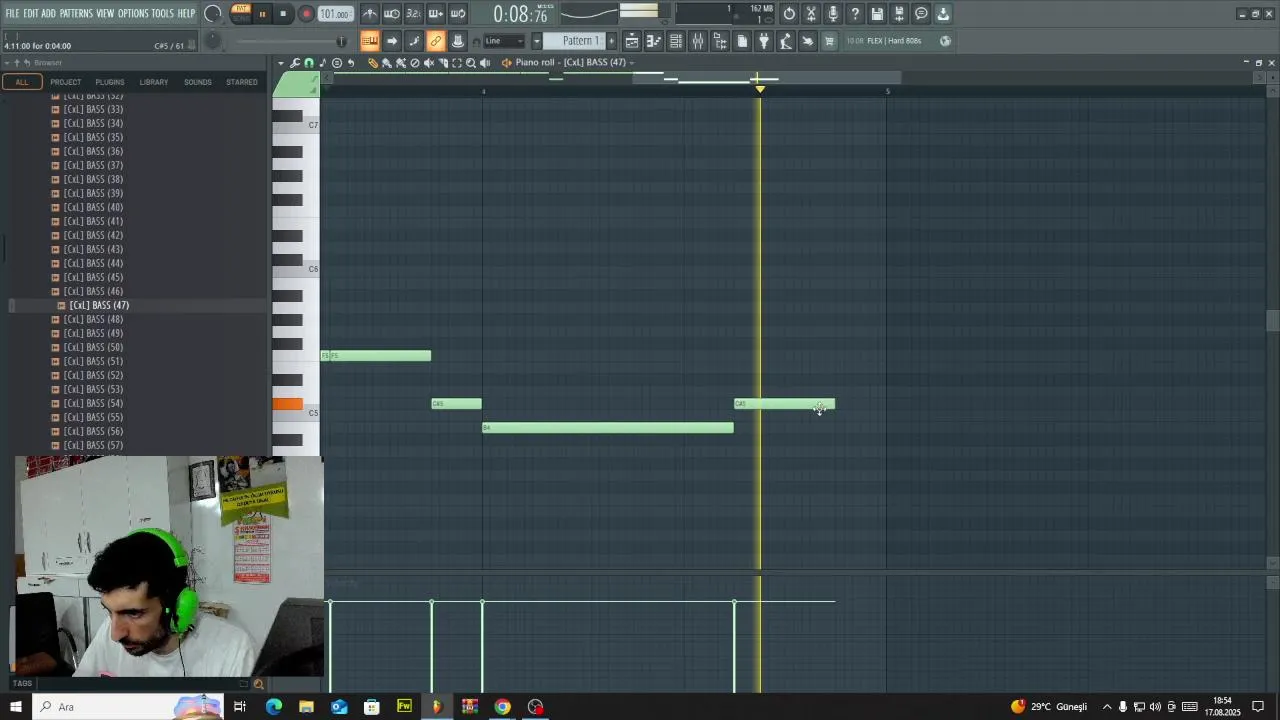Toggle loop recording
Viewport: 1280px width, 720px height.
(458, 14)
